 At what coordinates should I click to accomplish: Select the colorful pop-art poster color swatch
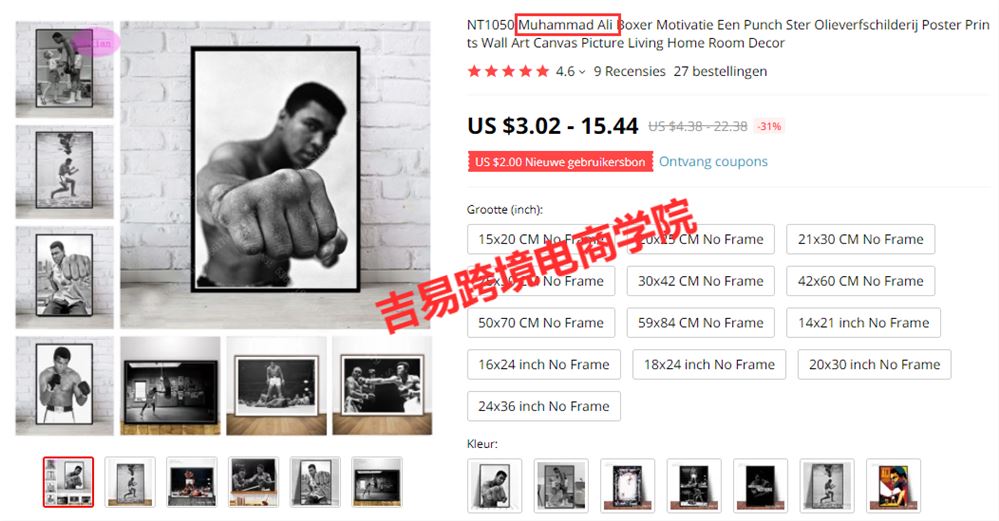[893, 485]
